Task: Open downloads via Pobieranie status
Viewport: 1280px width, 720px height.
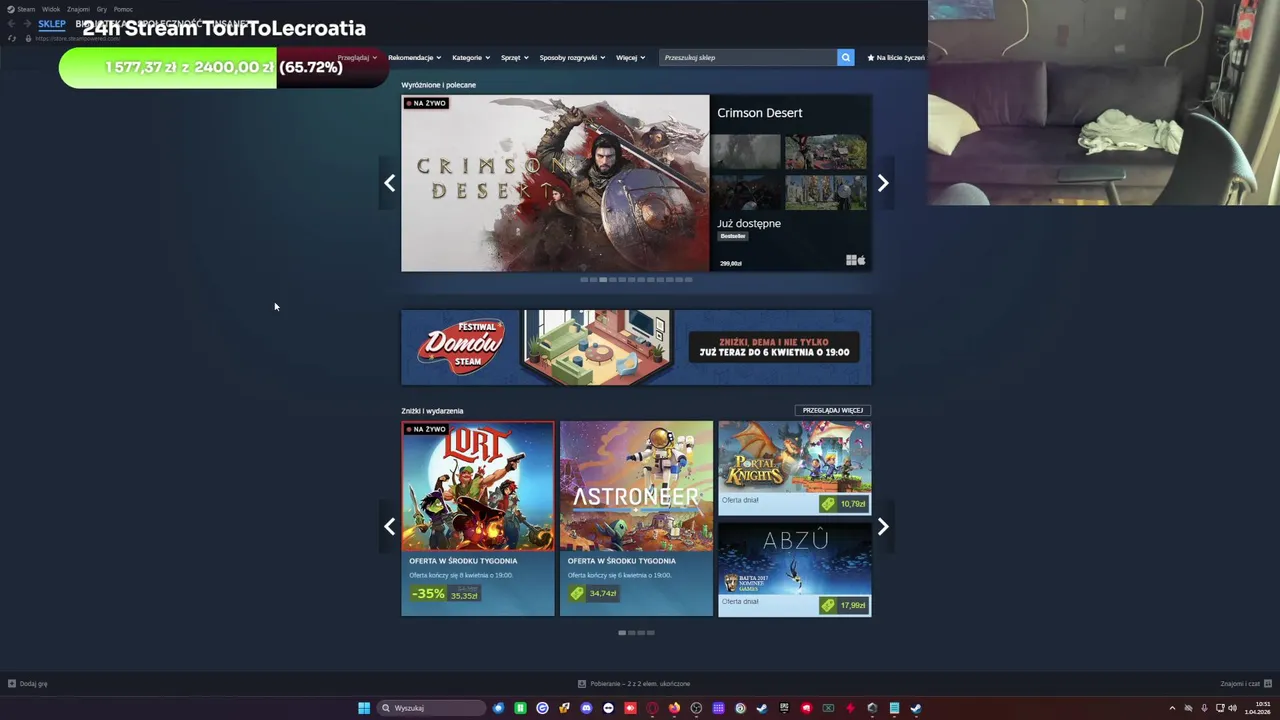Action: tap(634, 684)
